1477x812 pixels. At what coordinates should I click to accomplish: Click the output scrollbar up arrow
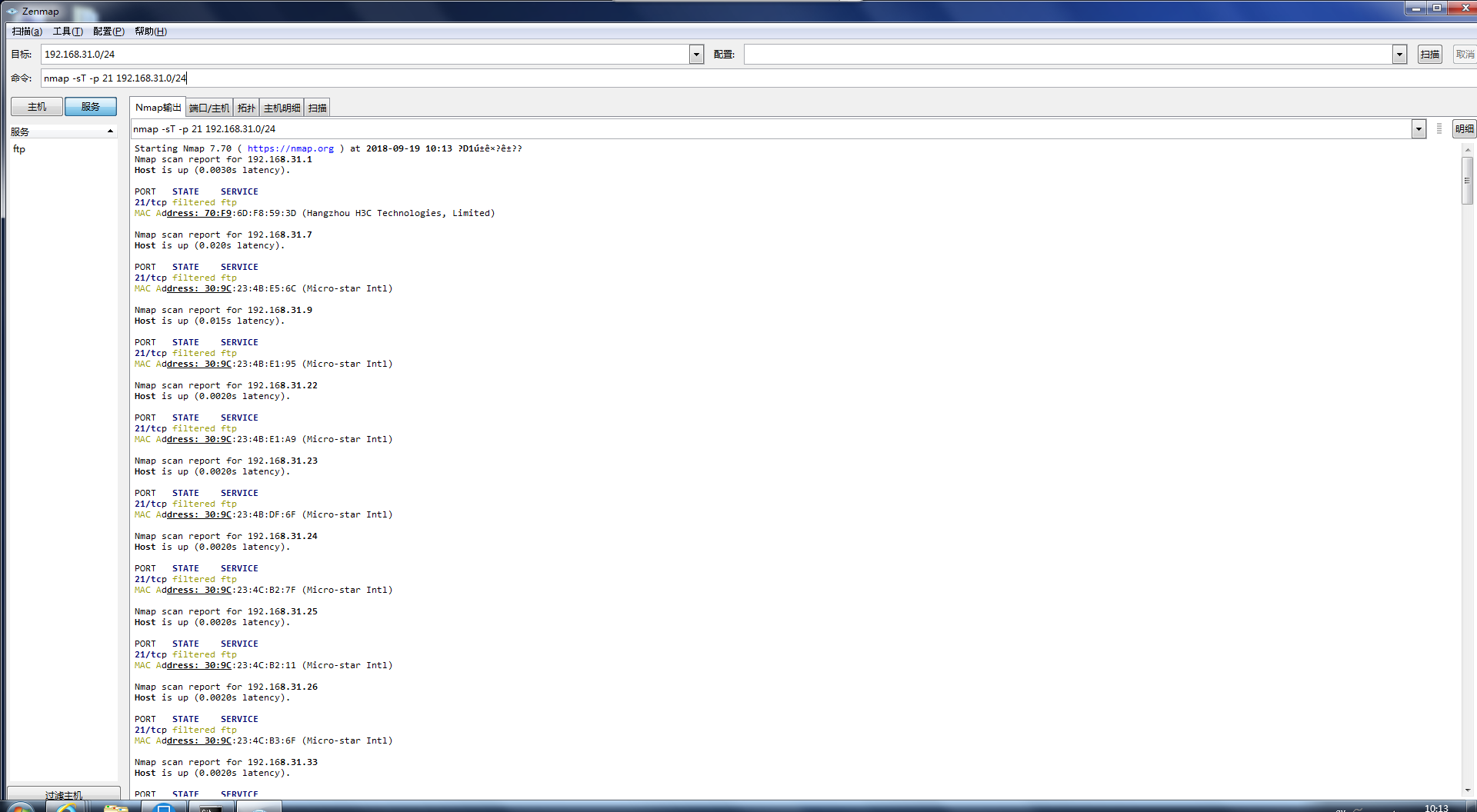coord(1468,149)
